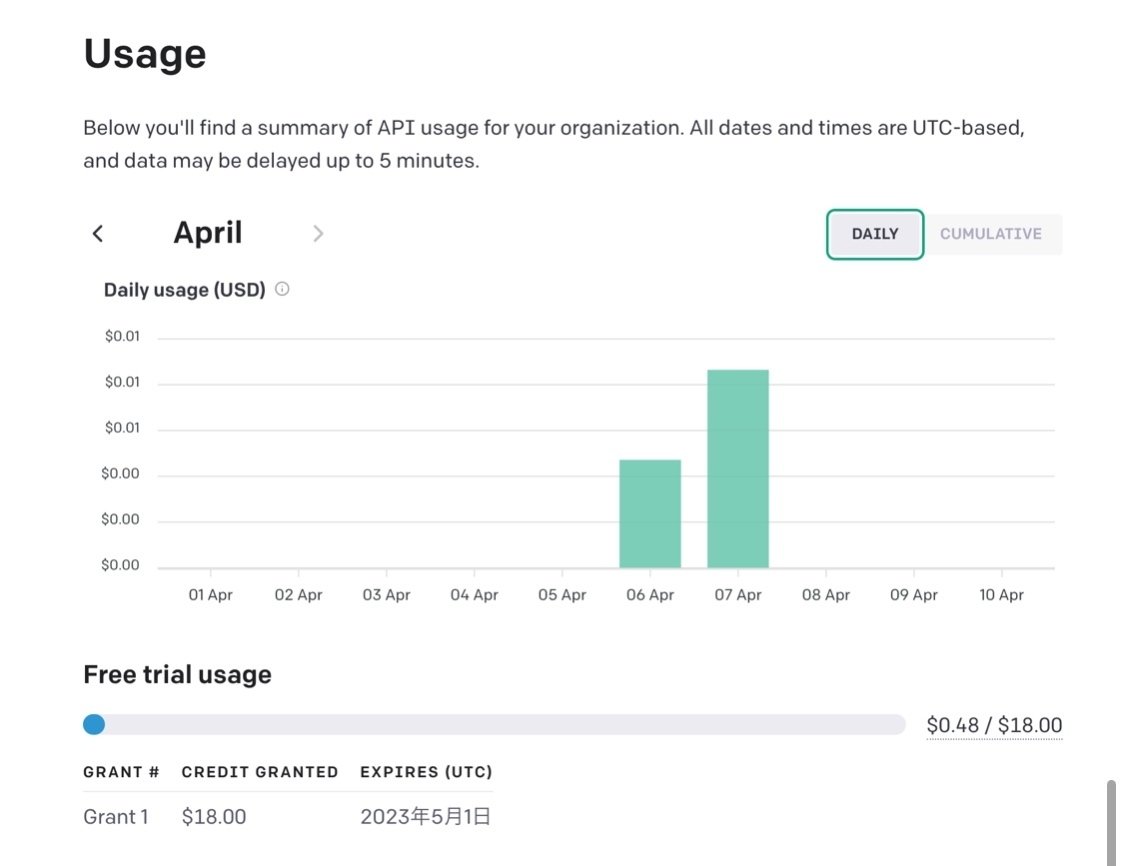The image size is (1125, 866).
Task: Go to next month using right chevron
Action: tap(318, 233)
